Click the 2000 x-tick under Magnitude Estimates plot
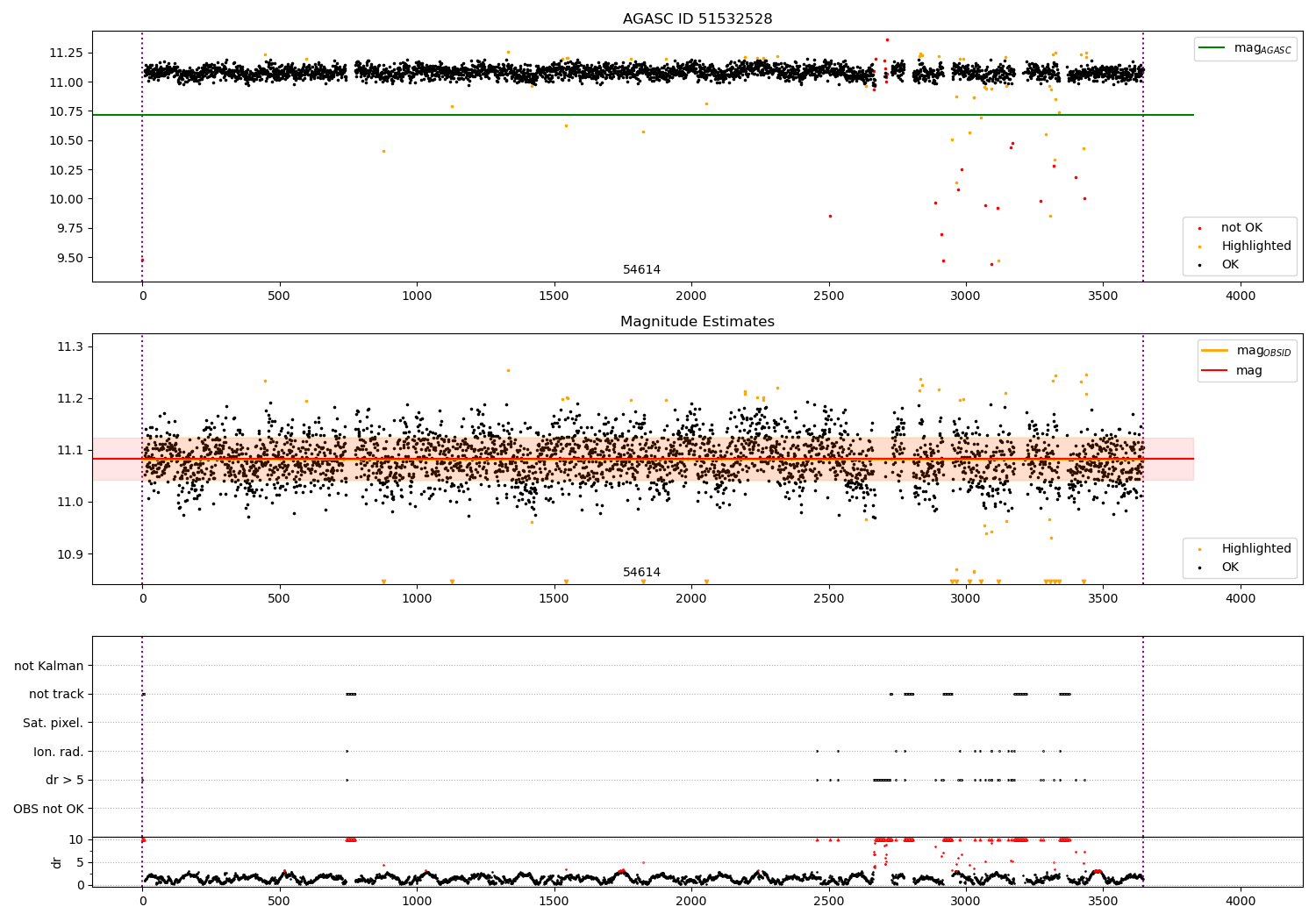Viewport: 1316px width, 921px height. [x=691, y=599]
